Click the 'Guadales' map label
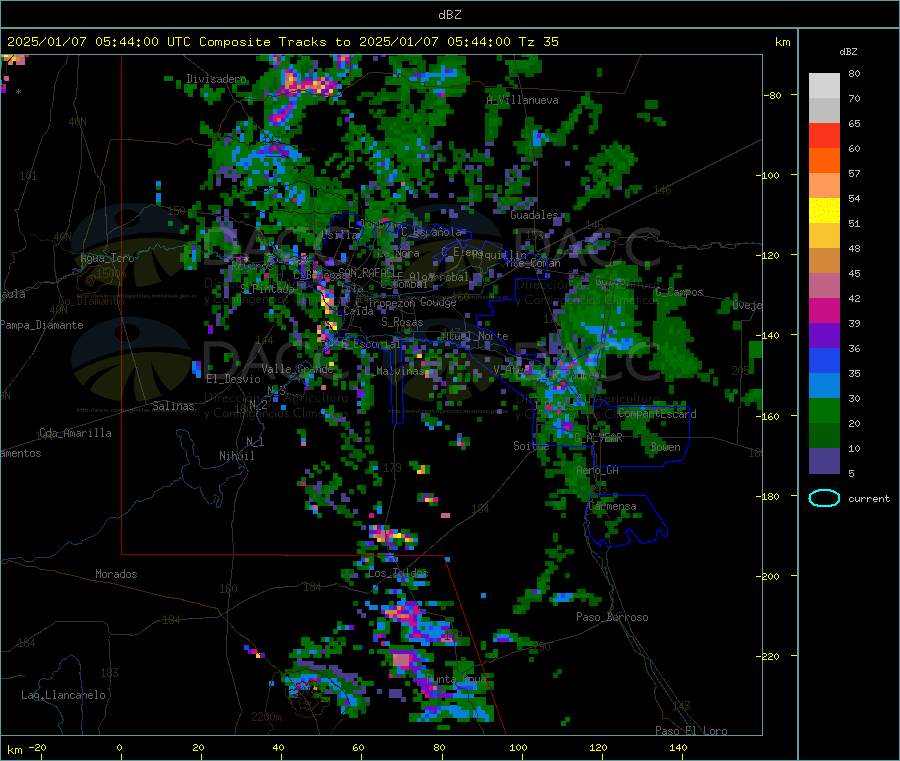 pos(534,215)
